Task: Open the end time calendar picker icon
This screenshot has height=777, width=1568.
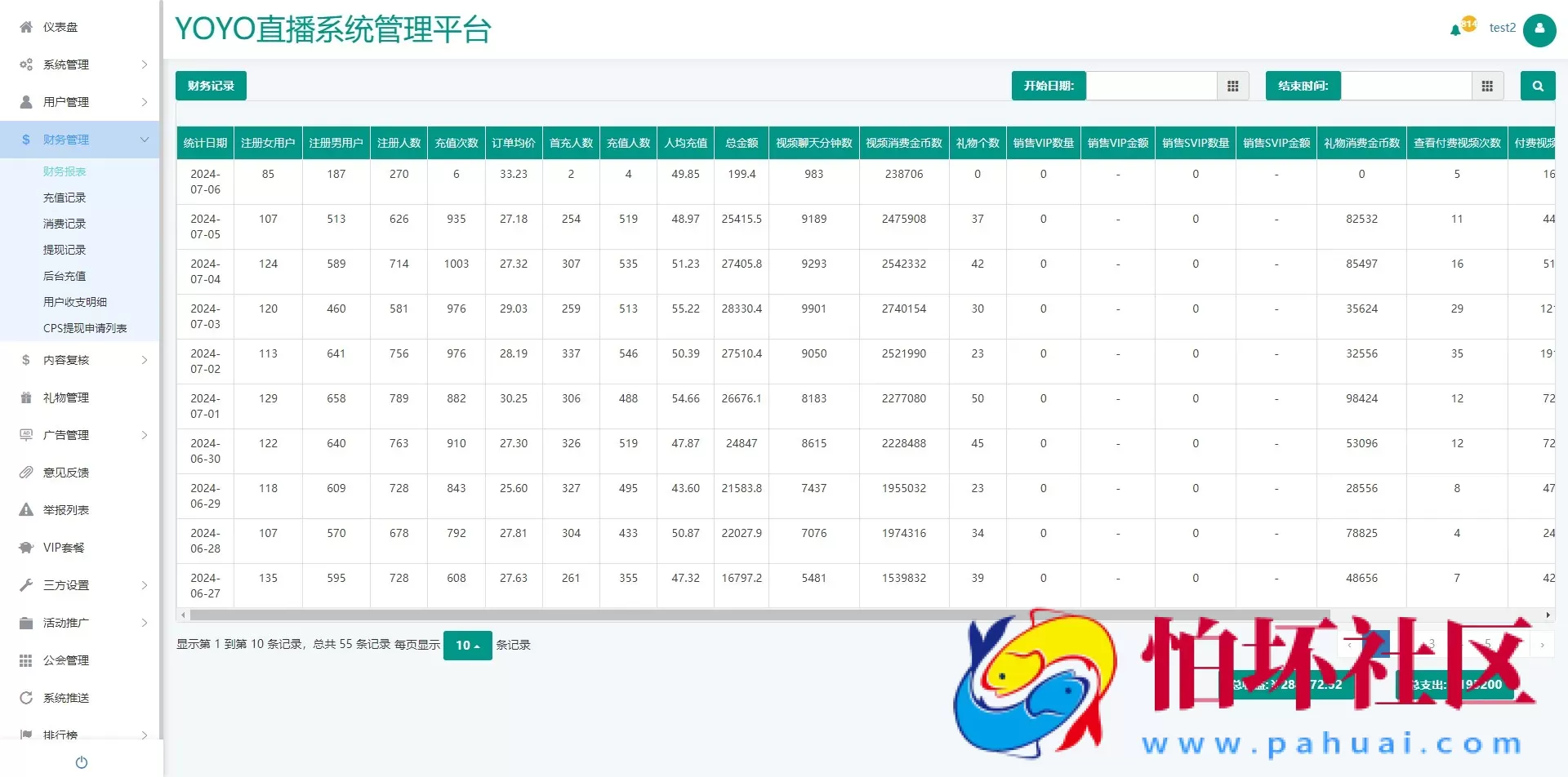Action: tap(1486, 86)
